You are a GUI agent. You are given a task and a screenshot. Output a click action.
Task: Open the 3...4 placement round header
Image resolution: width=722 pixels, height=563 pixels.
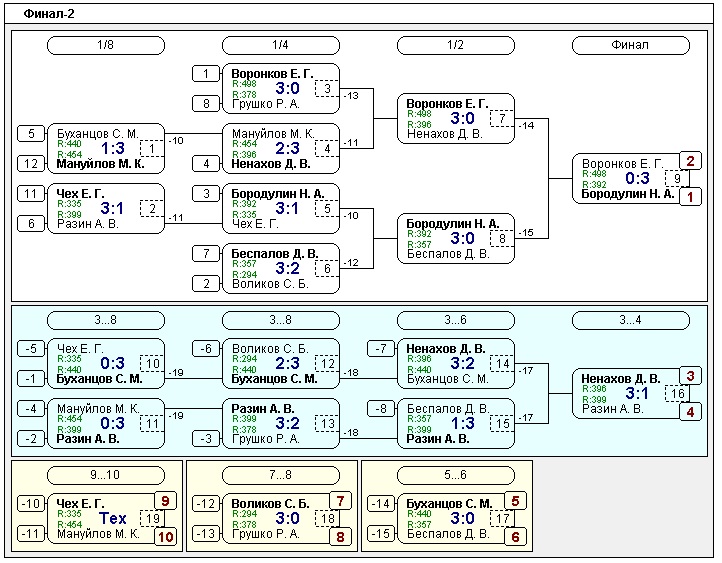[630, 320]
